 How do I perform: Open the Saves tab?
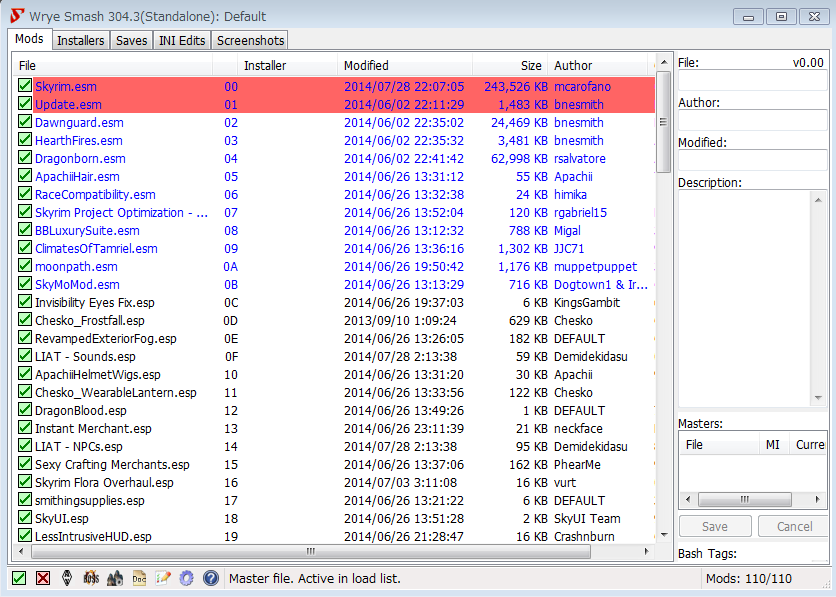(x=131, y=40)
